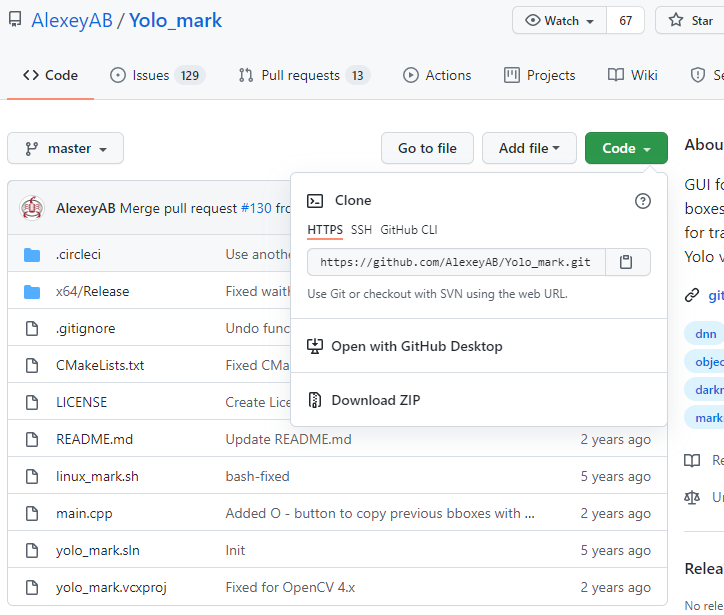Viewport: 724px width, 615px height.
Task: Open the x64/Release folder
Action: [x=92, y=291]
